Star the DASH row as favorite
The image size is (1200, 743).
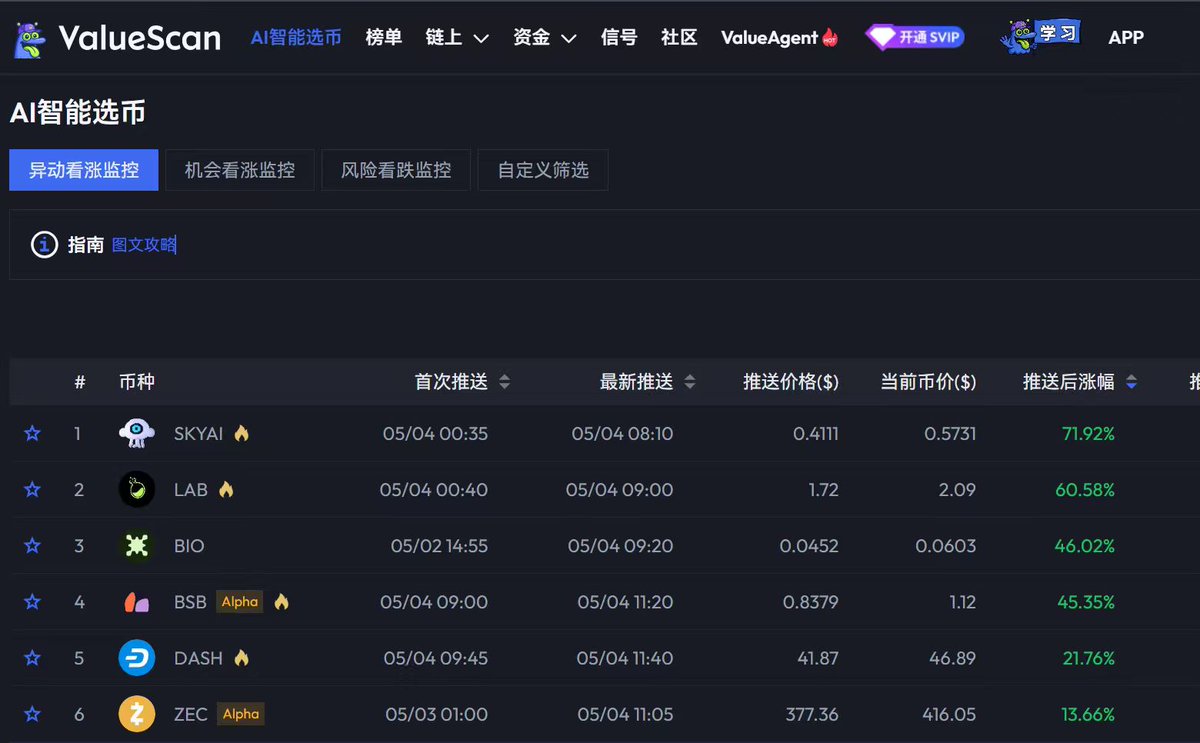click(x=32, y=658)
